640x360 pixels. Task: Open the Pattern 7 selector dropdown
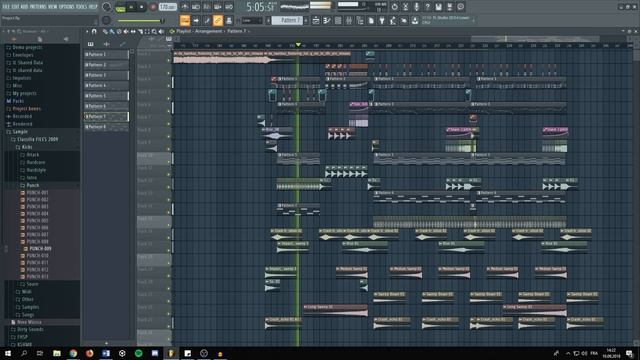pos(288,20)
